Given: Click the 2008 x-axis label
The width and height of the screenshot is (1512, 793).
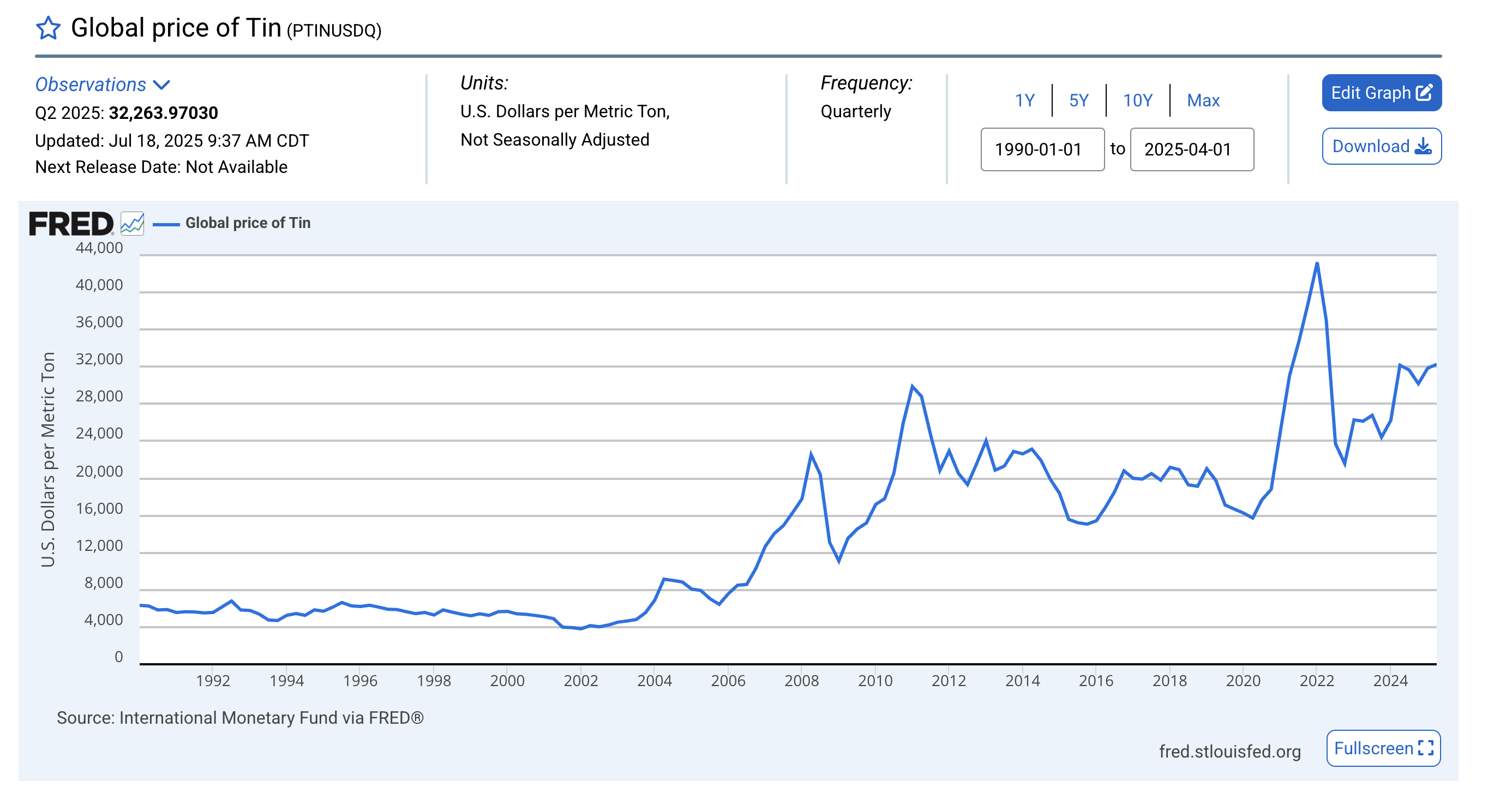Looking at the screenshot, I should 801,680.
